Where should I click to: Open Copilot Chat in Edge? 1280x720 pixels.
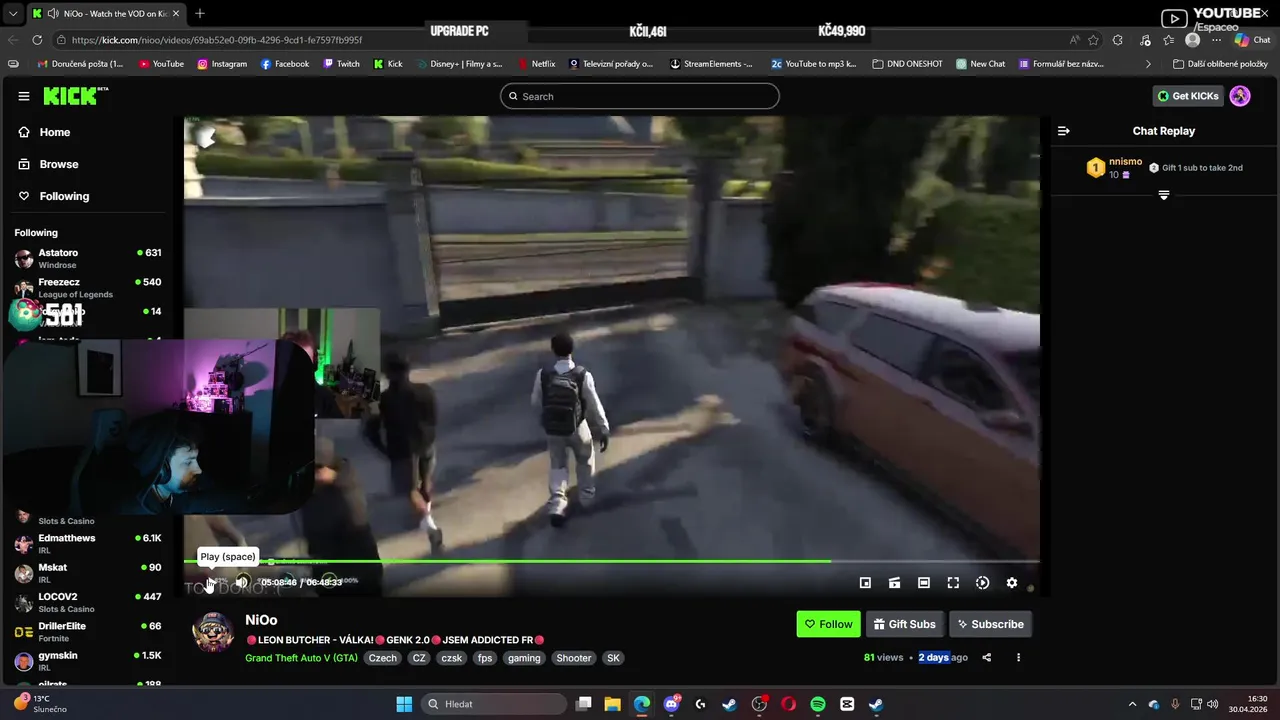point(1253,40)
